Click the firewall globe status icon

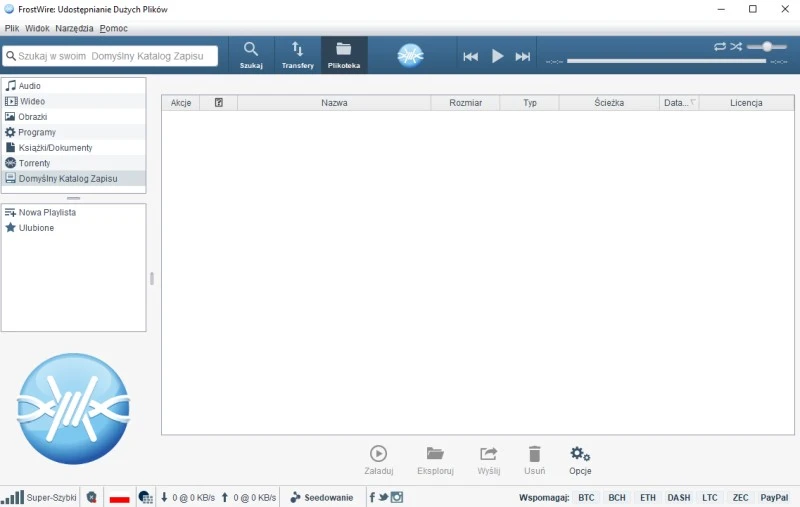click(x=145, y=497)
